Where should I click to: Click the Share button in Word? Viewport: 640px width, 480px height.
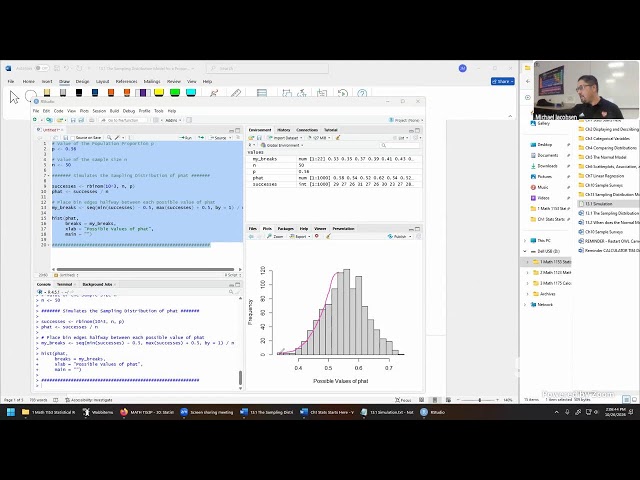[502, 82]
